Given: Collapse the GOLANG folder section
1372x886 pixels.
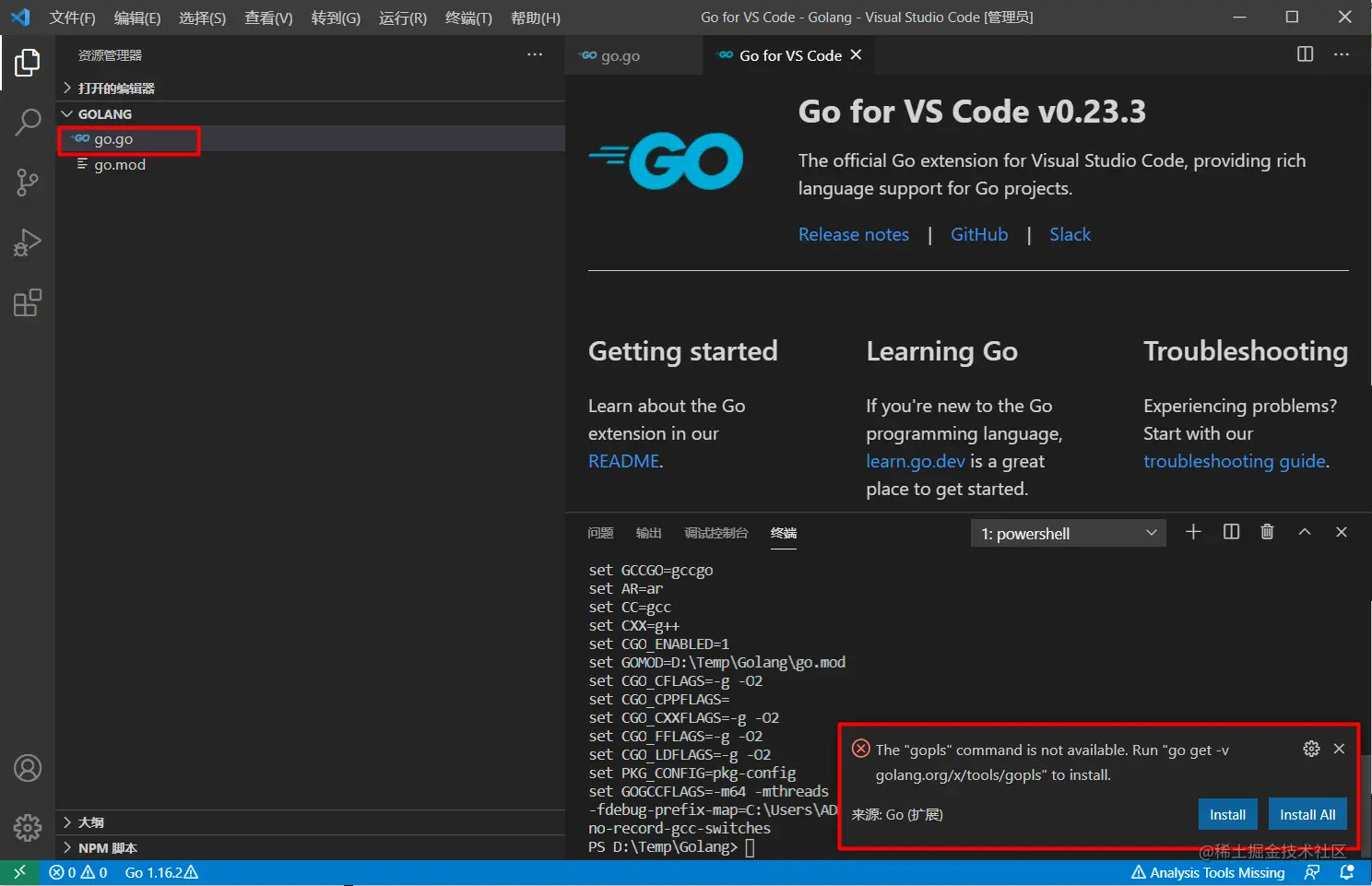Looking at the screenshot, I should point(310,114).
